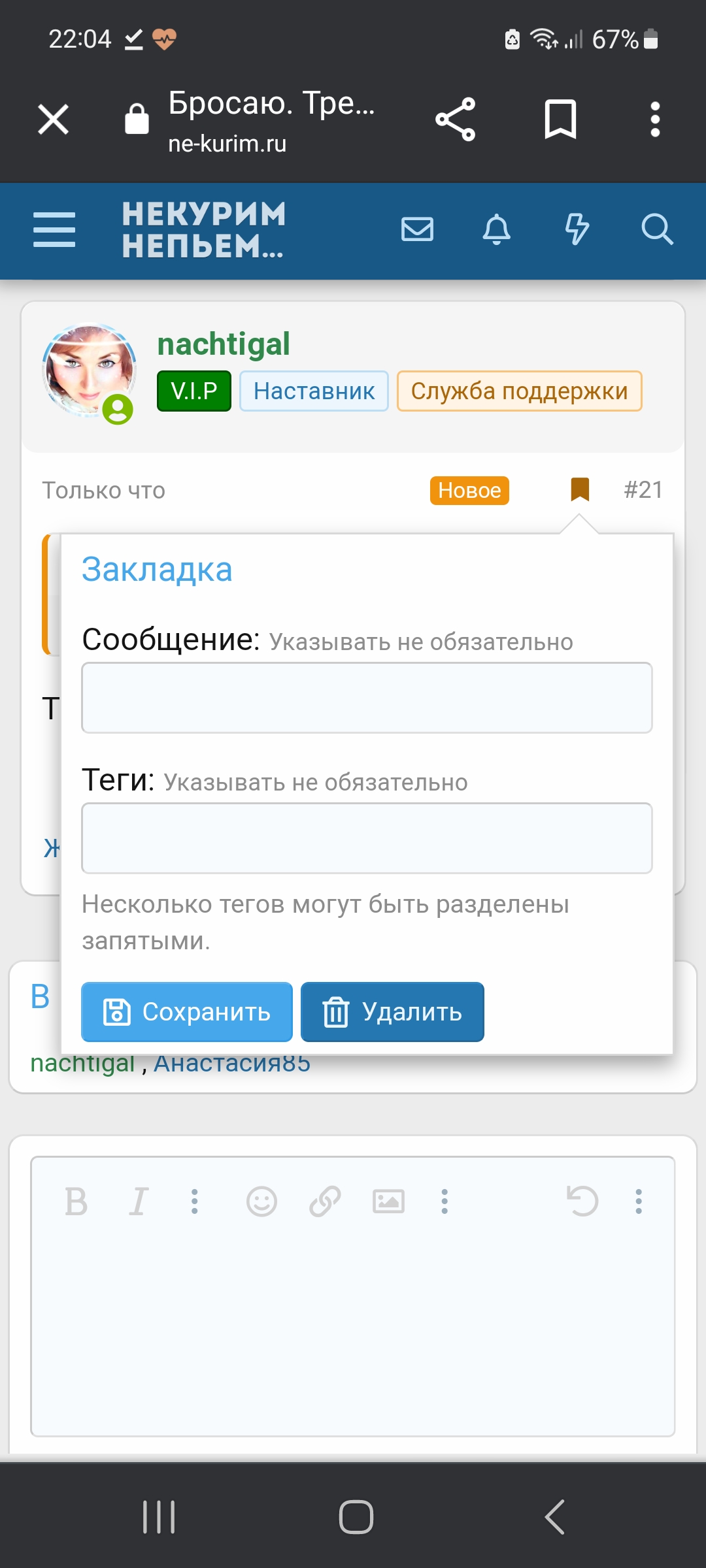Undo last edit in editor
706x1568 pixels.
pyautogui.click(x=582, y=1201)
